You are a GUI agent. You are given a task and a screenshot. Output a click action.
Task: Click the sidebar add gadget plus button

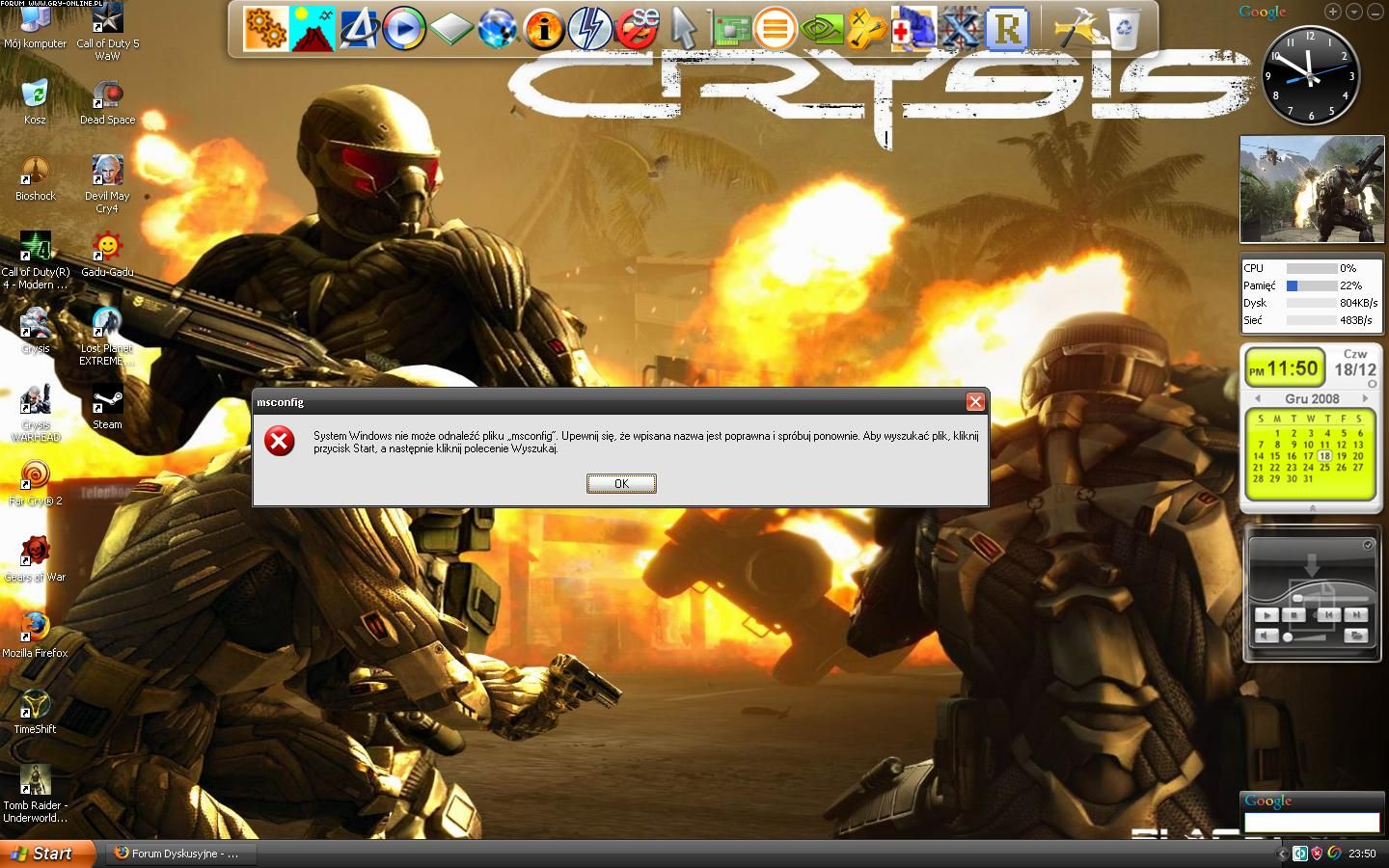(1332, 12)
